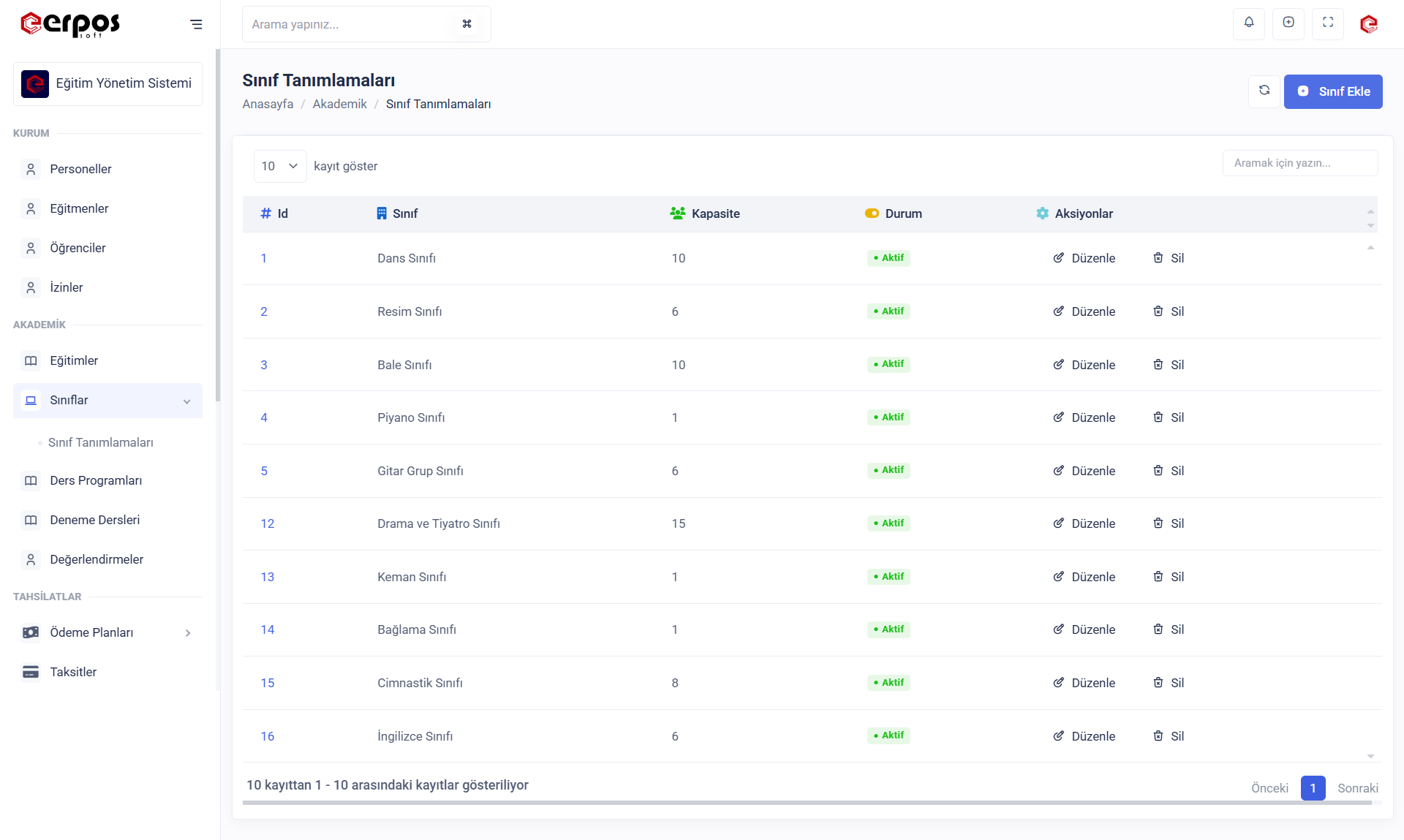Click the Akademik breadcrumb link

point(339,104)
